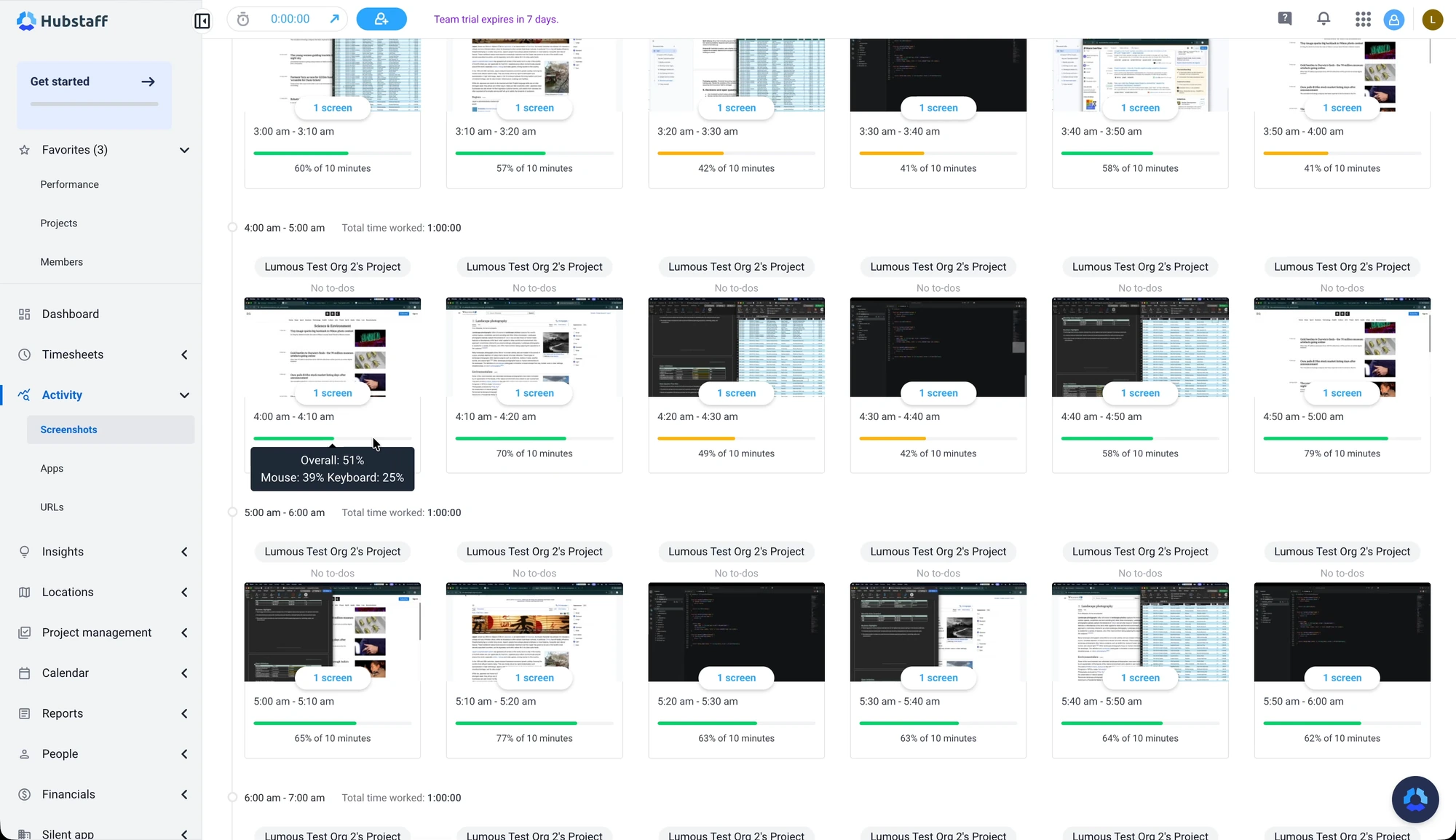Click the Financials dollar icon

(24, 794)
